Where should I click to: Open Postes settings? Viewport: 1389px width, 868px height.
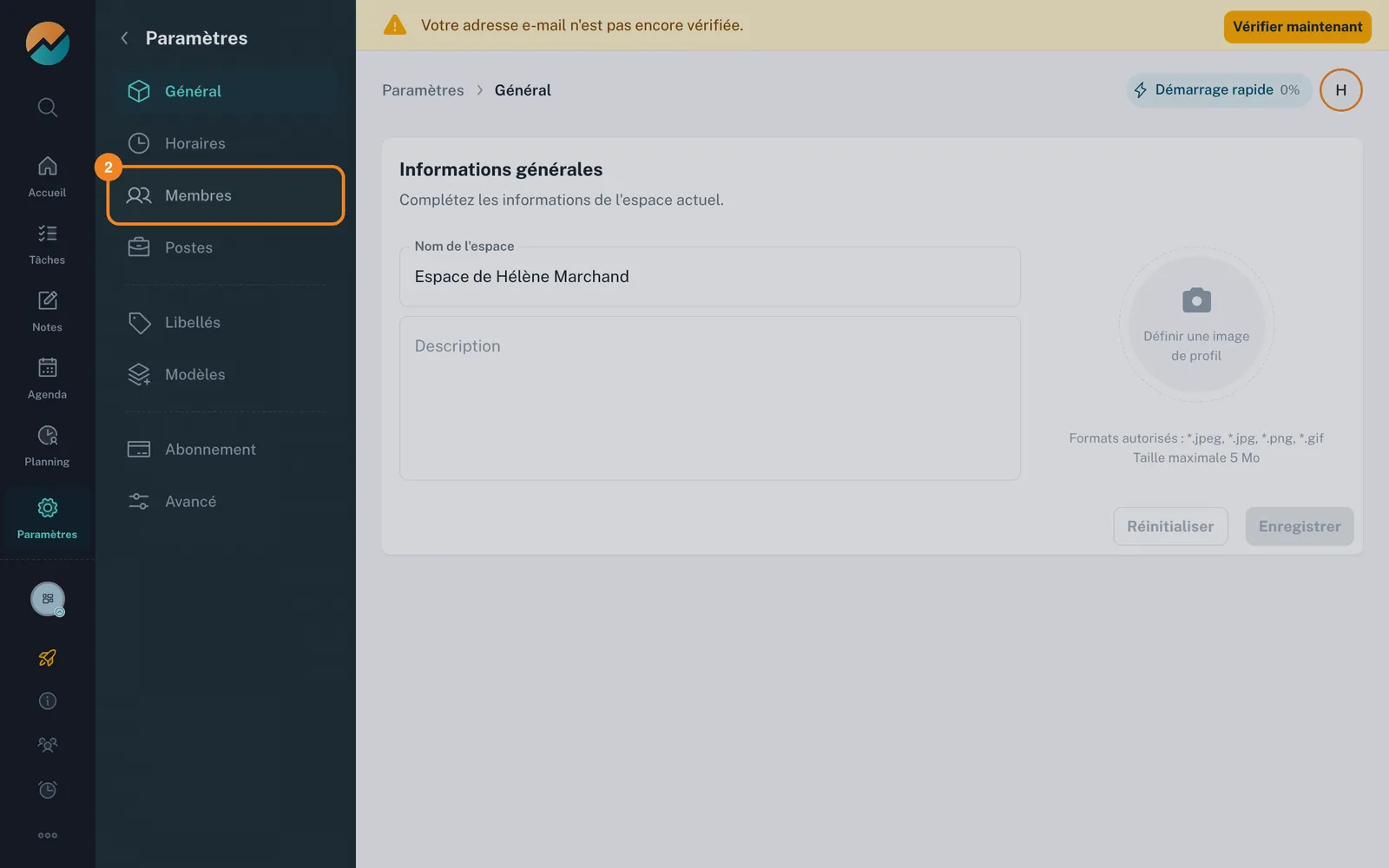pyautogui.click(x=225, y=247)
